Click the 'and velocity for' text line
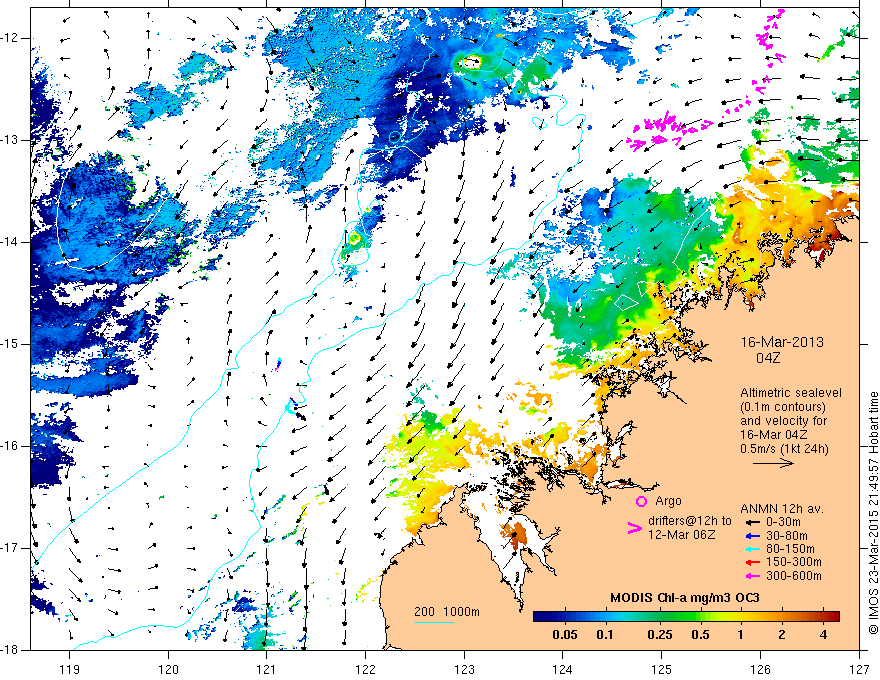 783,421
